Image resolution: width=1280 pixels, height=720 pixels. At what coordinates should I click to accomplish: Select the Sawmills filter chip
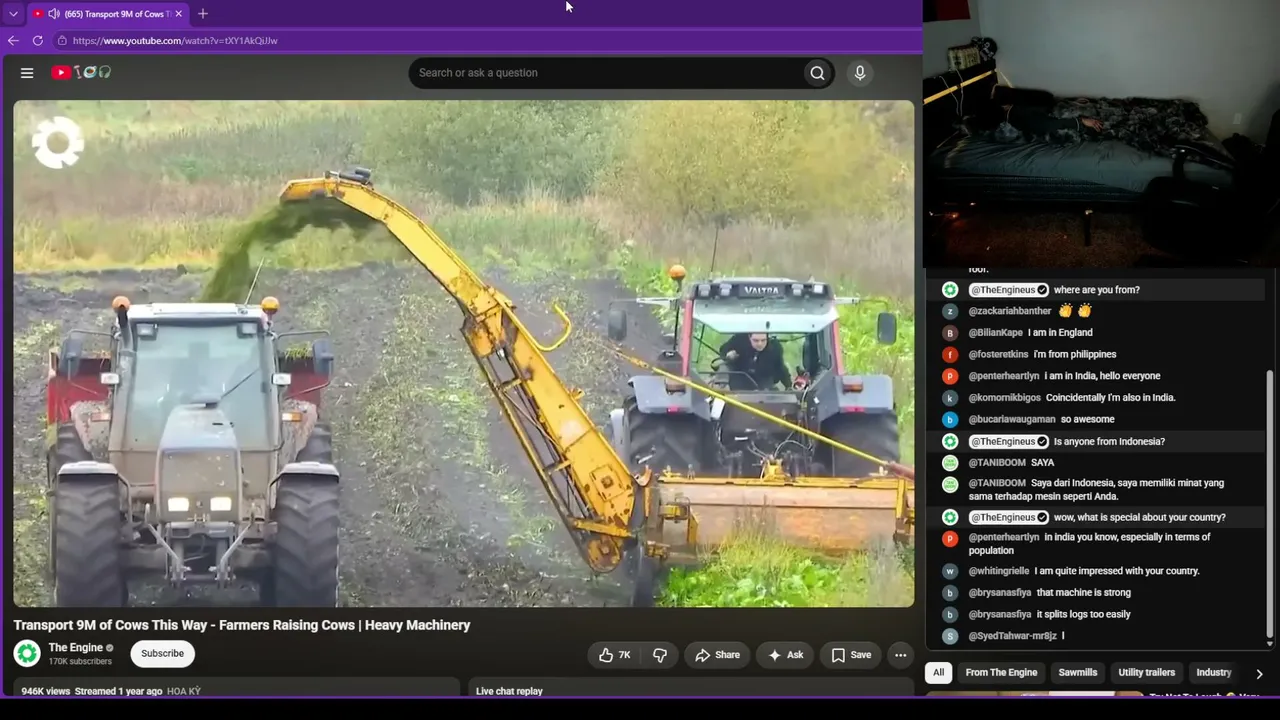pyautogui.click(x=1078, y=673)
